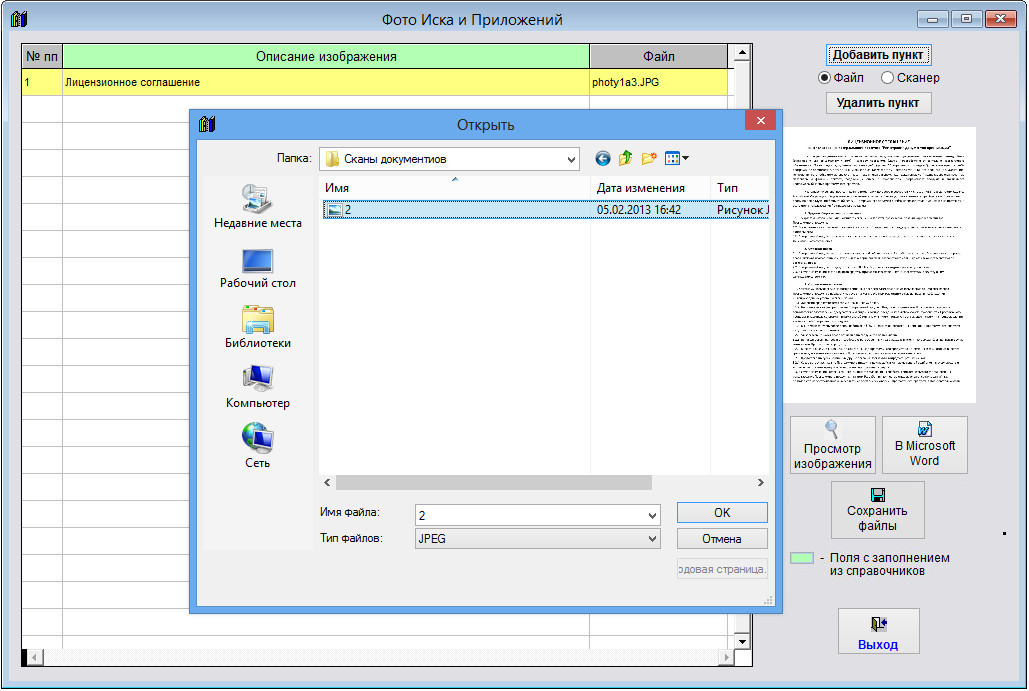This screenshot has width=1029, height=691.
Task: Open Recent Places (Недавние места)
Action: [257, 207]
